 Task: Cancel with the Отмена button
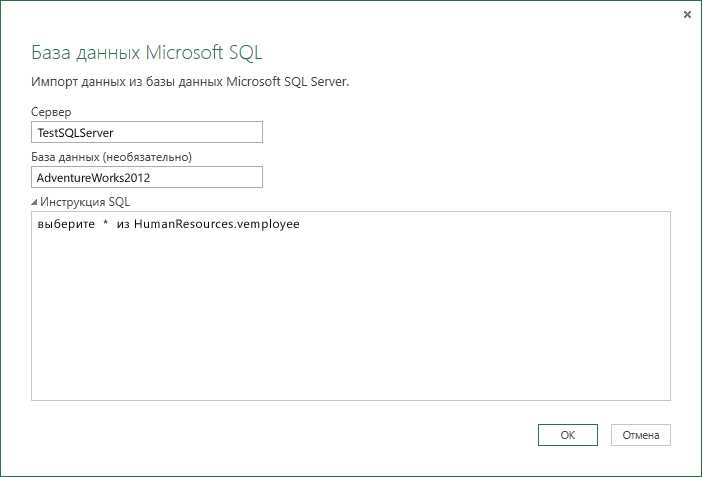click(x=641, y=435)
